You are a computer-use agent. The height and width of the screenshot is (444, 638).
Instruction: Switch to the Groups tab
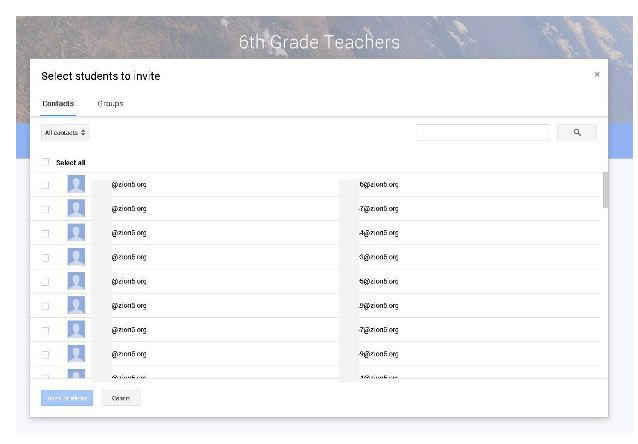(110, 104)
